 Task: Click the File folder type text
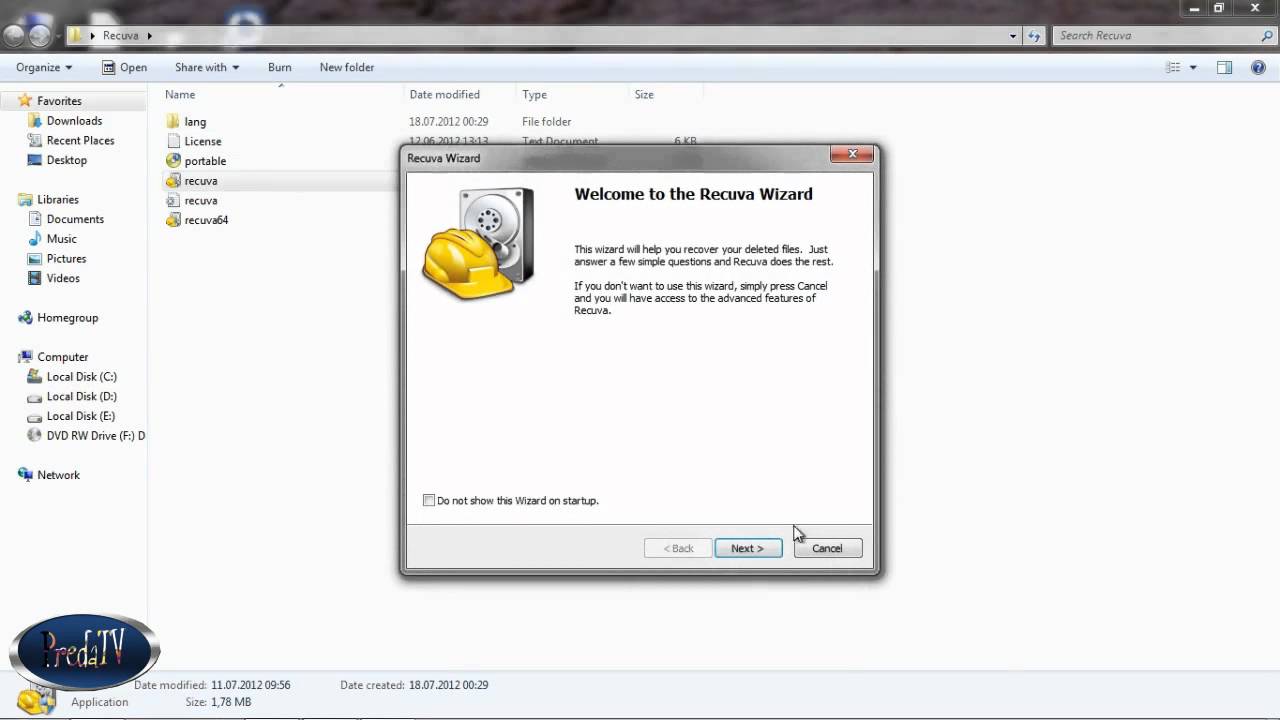(x=546, y=121)
